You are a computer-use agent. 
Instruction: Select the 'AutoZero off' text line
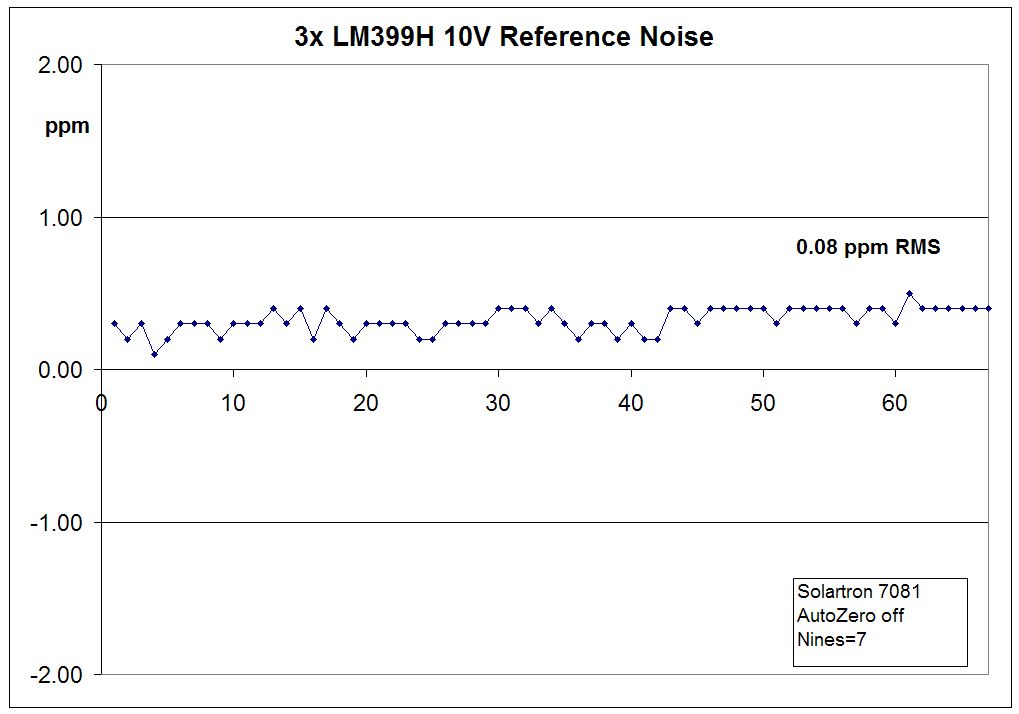(850, 616)
